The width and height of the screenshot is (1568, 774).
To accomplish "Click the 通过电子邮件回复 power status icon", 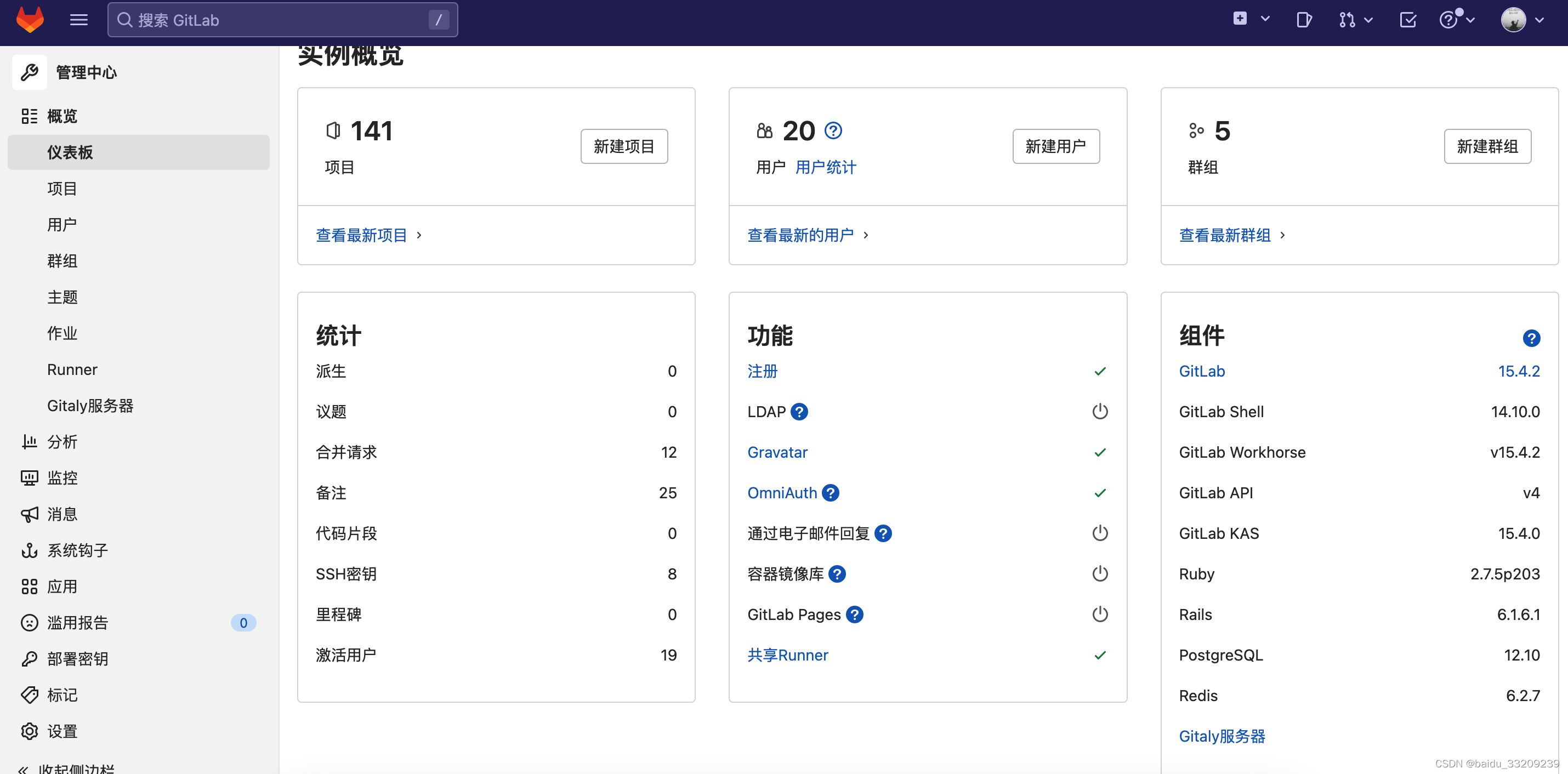I will tap(1100, 533).
